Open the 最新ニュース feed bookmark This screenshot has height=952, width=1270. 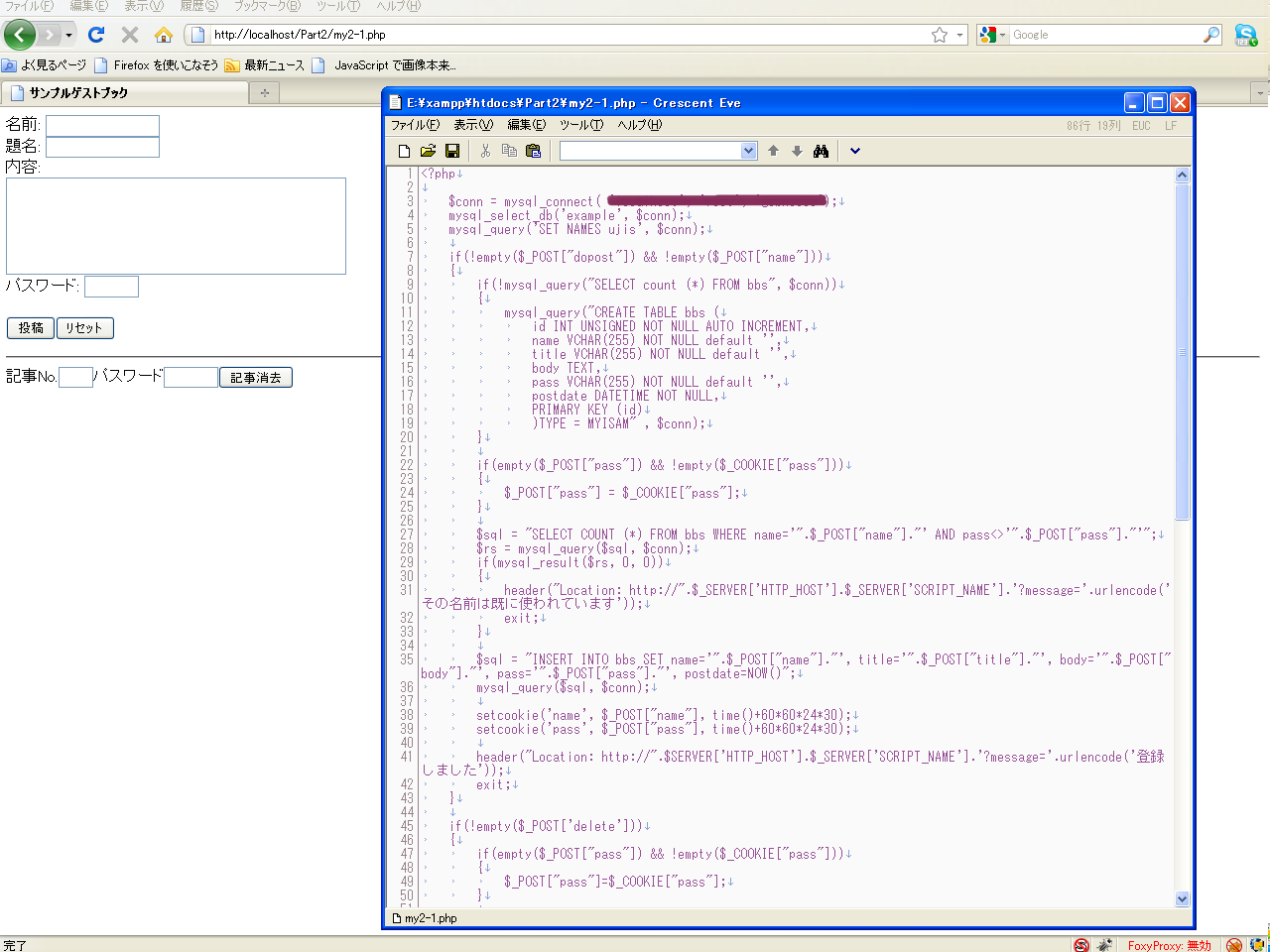pos(265,65)
